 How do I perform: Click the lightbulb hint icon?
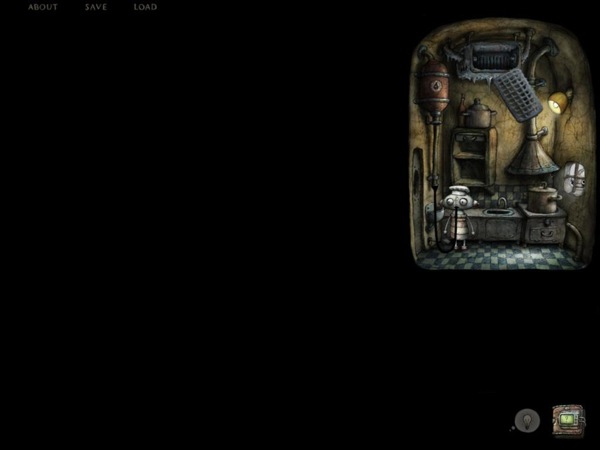[527, 420]
